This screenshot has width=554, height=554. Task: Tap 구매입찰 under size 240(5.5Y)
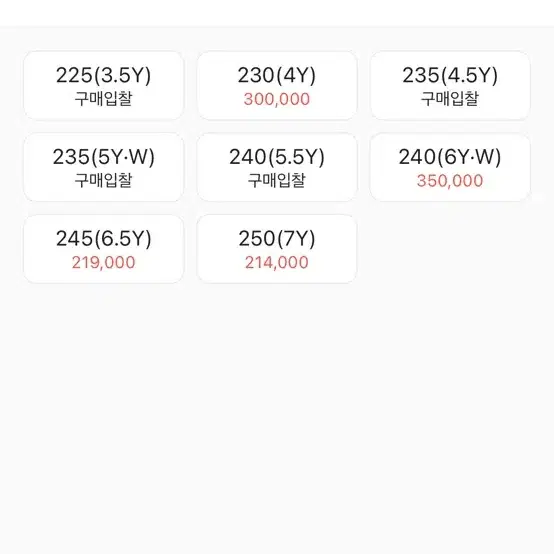pyautogui.click(x=277, y=180)
